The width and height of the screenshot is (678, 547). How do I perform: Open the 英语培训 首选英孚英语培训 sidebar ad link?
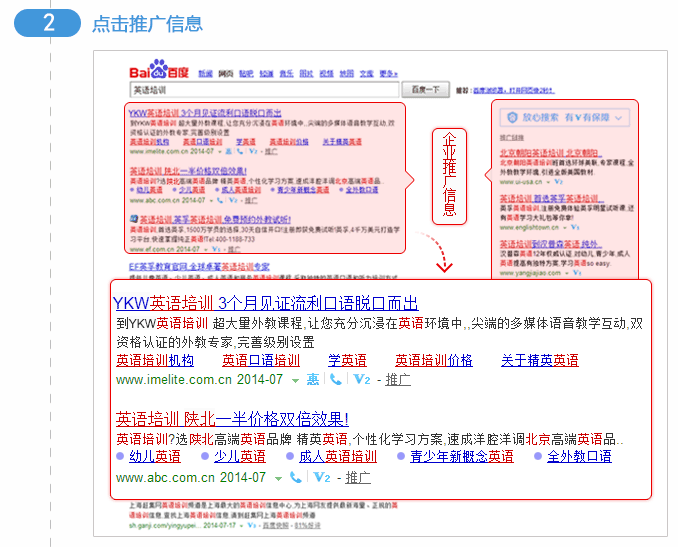tap(551, 198)
